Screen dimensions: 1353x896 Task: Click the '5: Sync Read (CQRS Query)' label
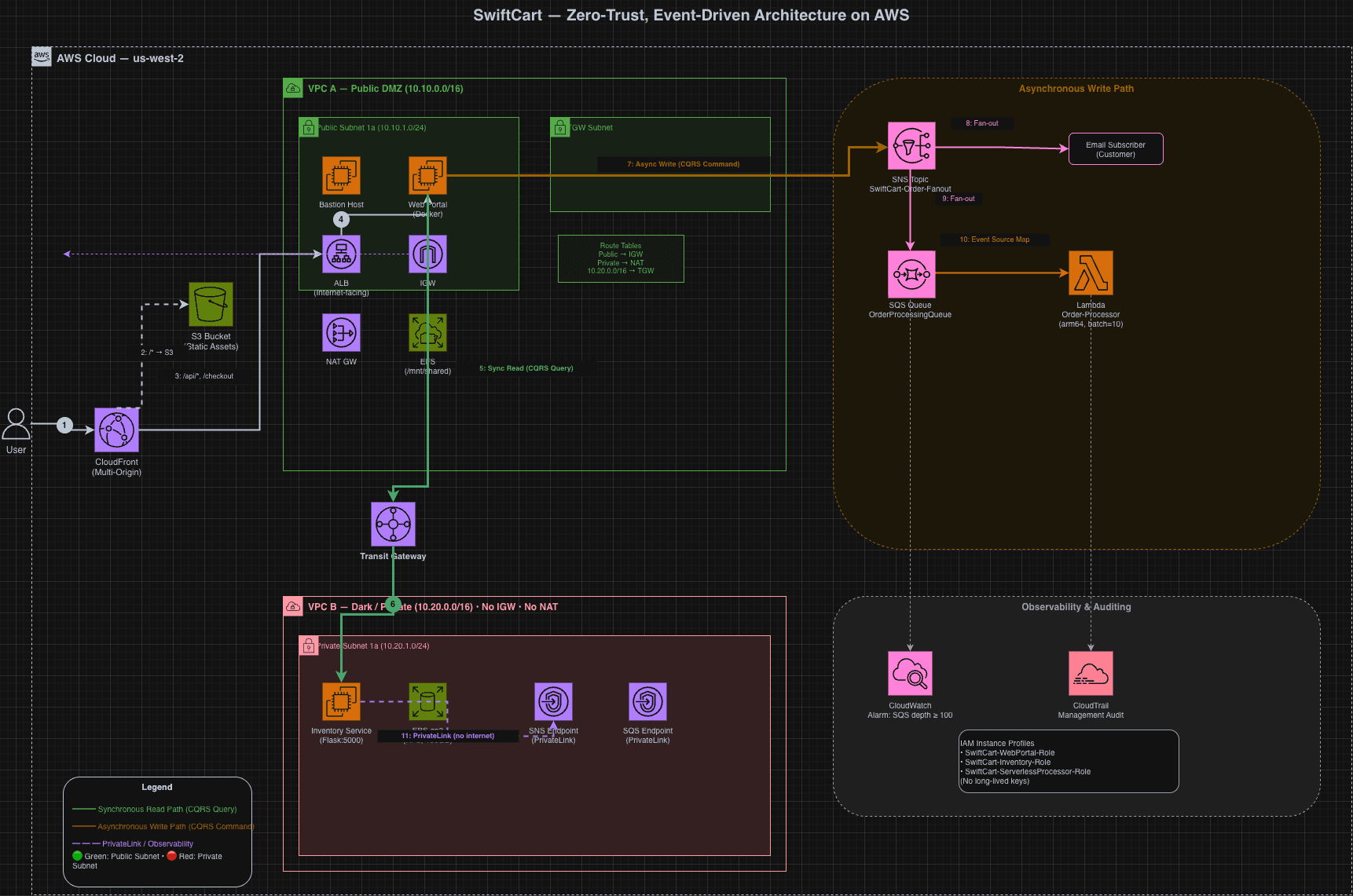click(x=526, y=368)
